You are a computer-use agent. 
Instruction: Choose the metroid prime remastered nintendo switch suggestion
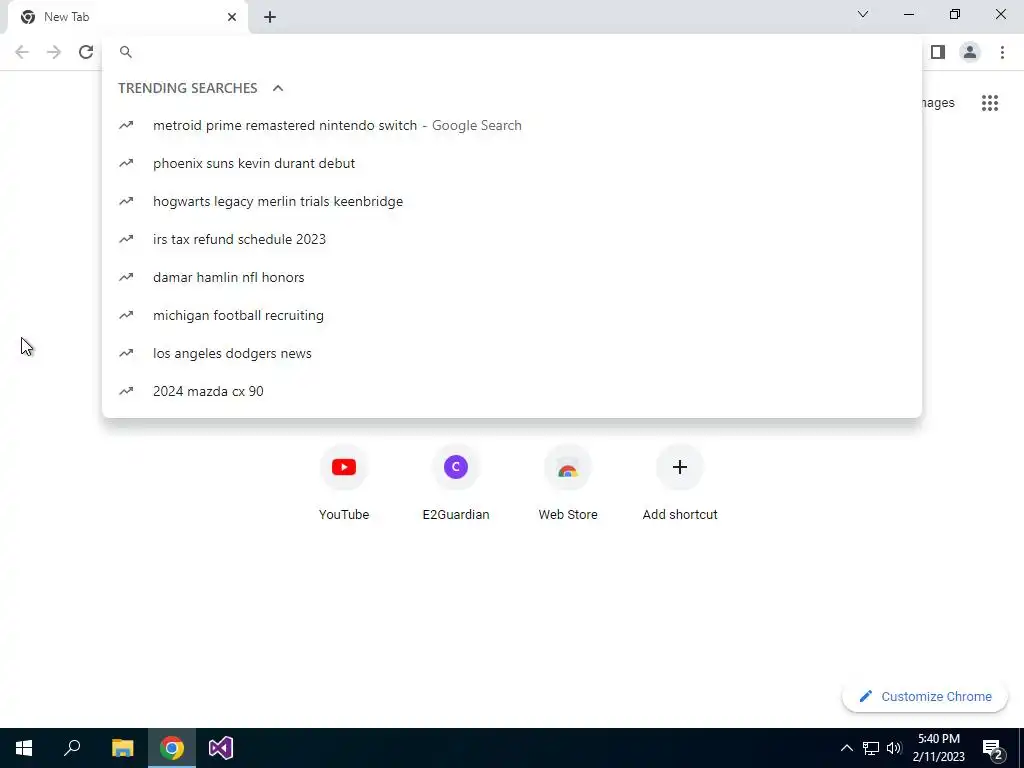pos(512,125)
